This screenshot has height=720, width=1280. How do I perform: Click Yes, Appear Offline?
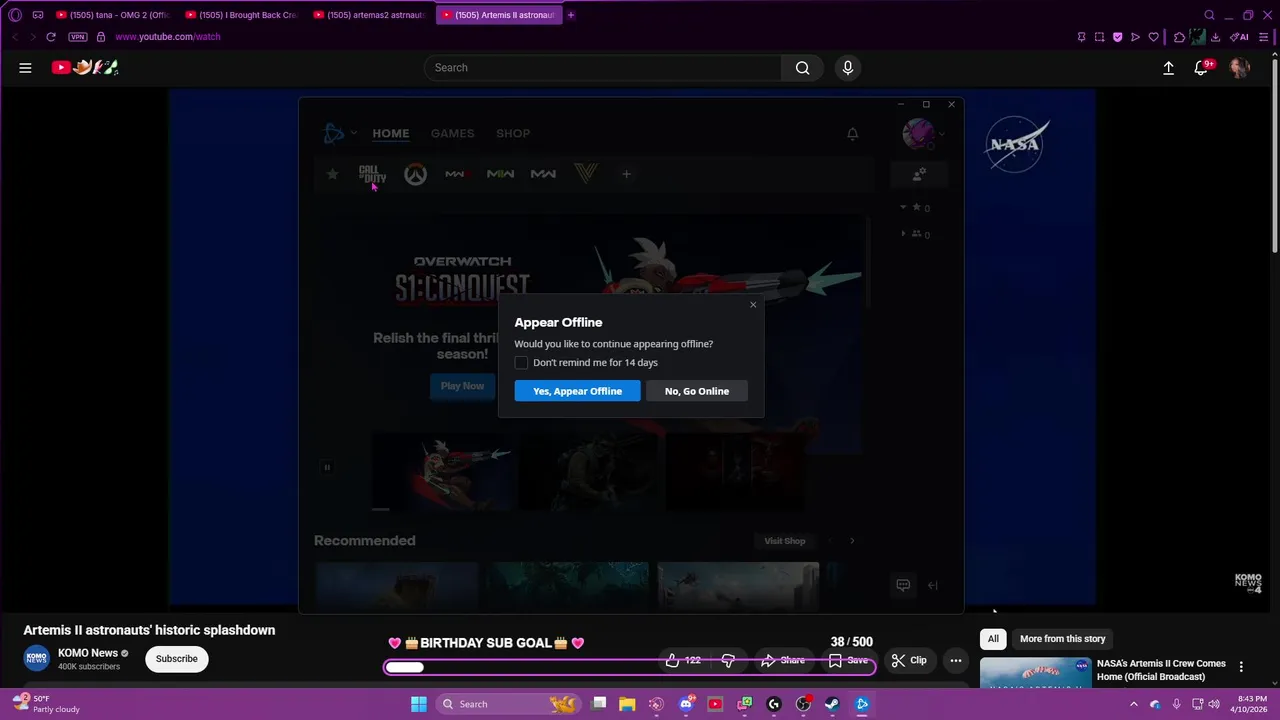tap(577, 391)
